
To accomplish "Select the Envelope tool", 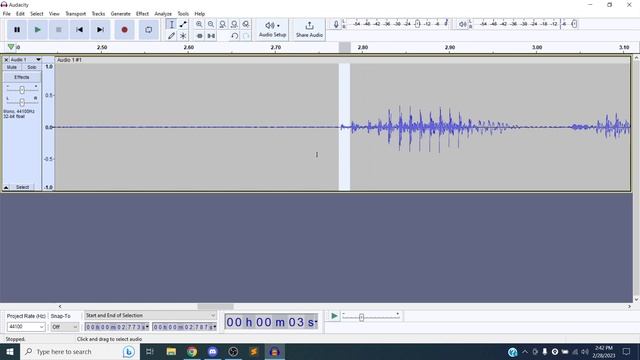I will coord(183,24).
